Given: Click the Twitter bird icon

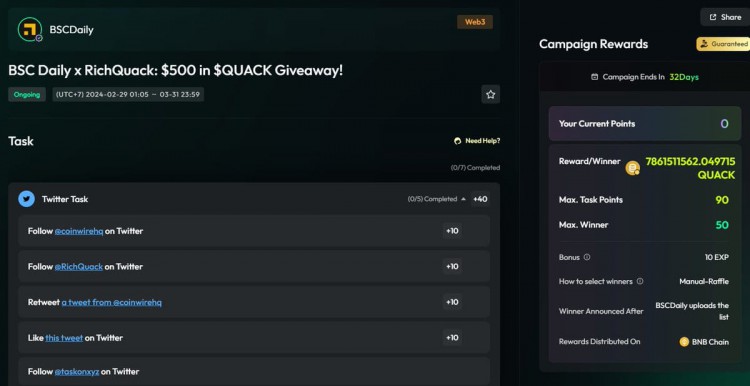Looking at the screenshot, I should 26,199.
